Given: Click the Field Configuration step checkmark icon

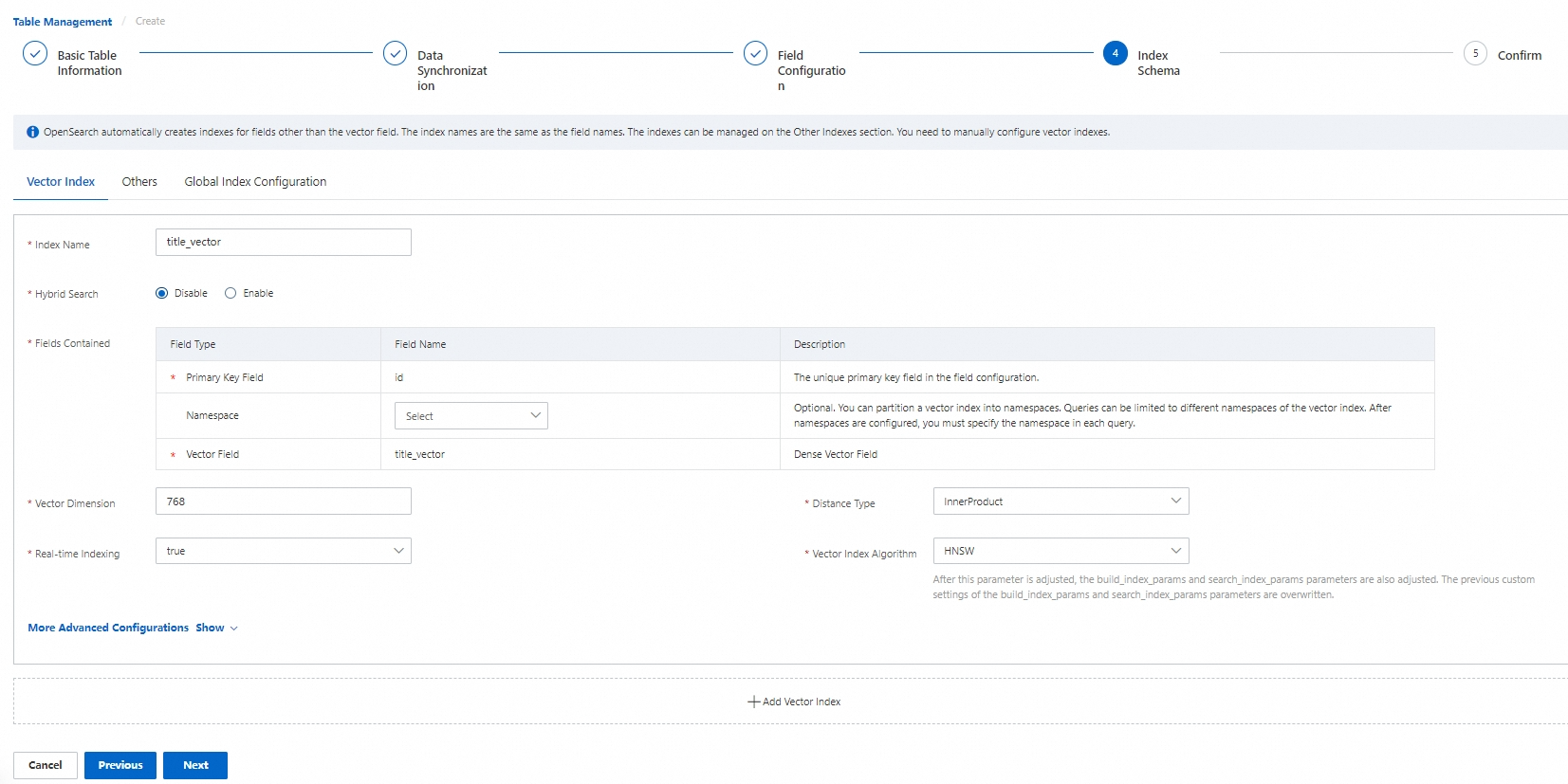Looking at the screenshot, I should pyautogui.click(x=755, y=53).
